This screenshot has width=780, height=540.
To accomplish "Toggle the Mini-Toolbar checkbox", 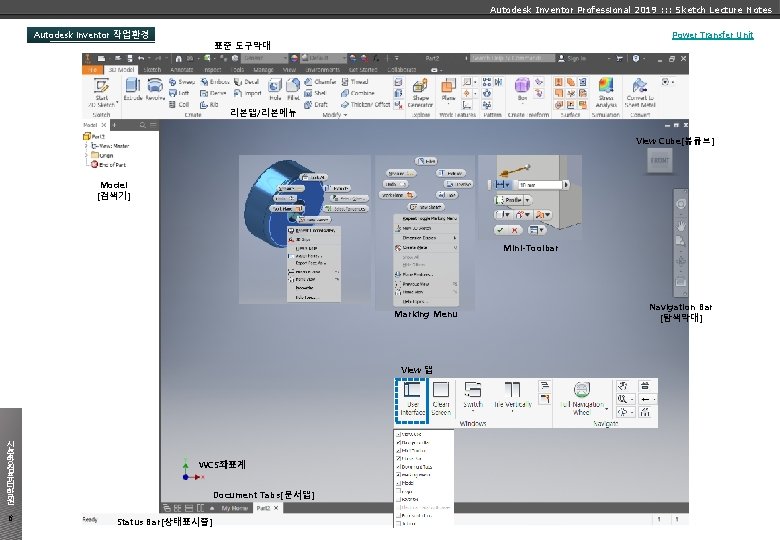I will 398,450.
